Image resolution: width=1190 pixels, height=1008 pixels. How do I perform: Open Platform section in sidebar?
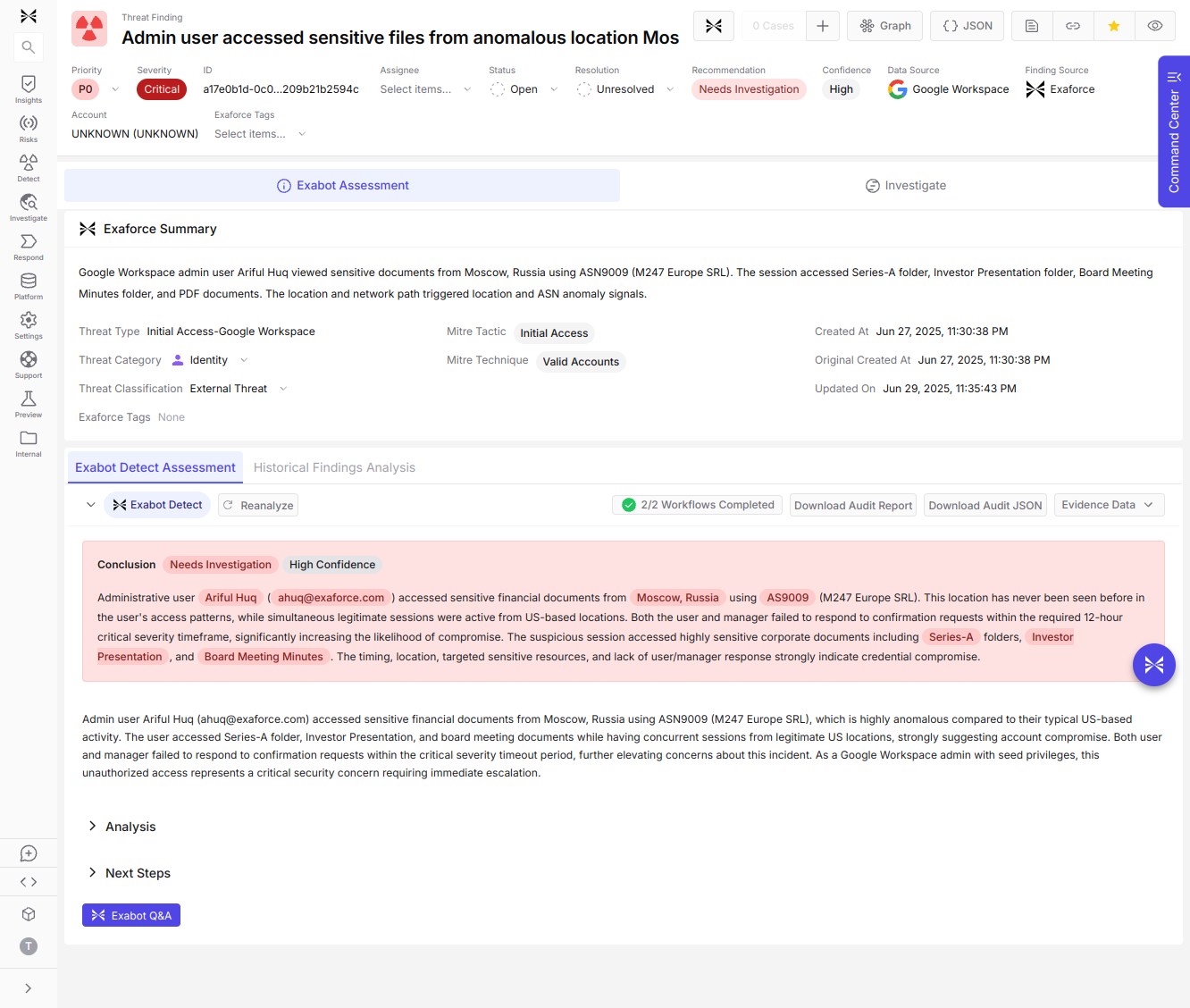tap(29, 286)
